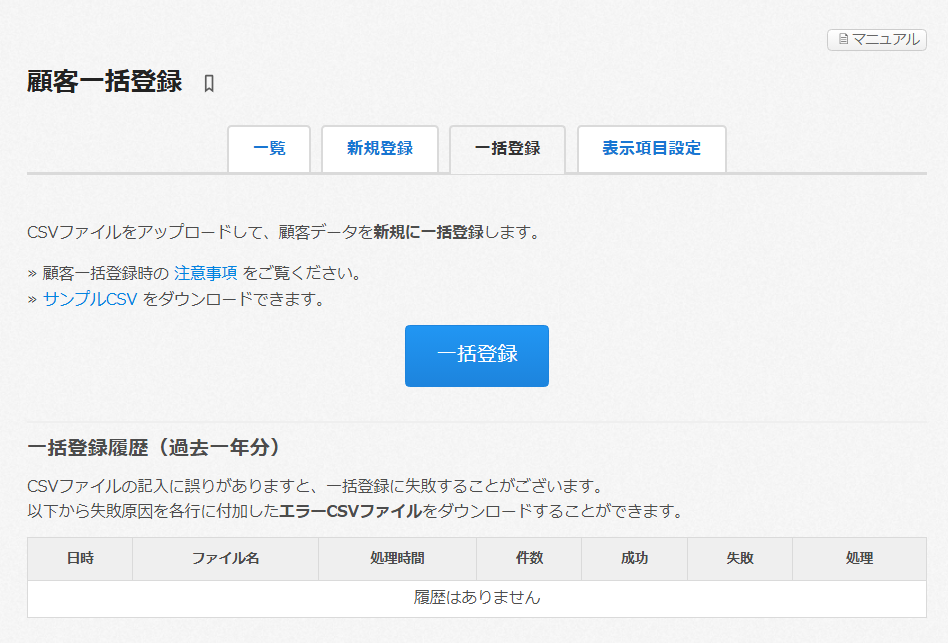Viewport: 948px width, 643px height.
Task: Select the 一括登録 tab
Action: pyautogui.click(x=507, y=149)
